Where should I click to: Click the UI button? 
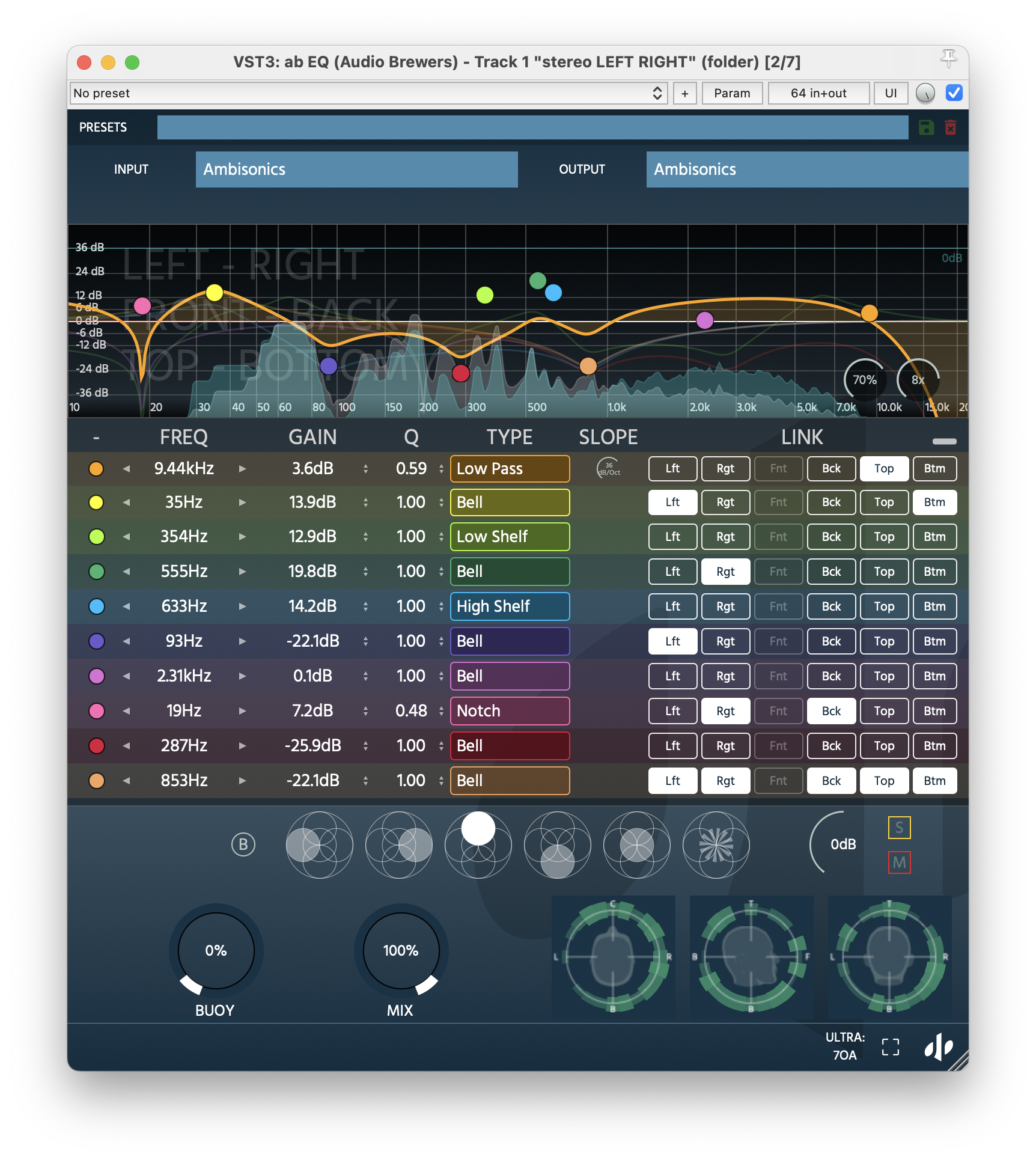(x=891, y=93)
